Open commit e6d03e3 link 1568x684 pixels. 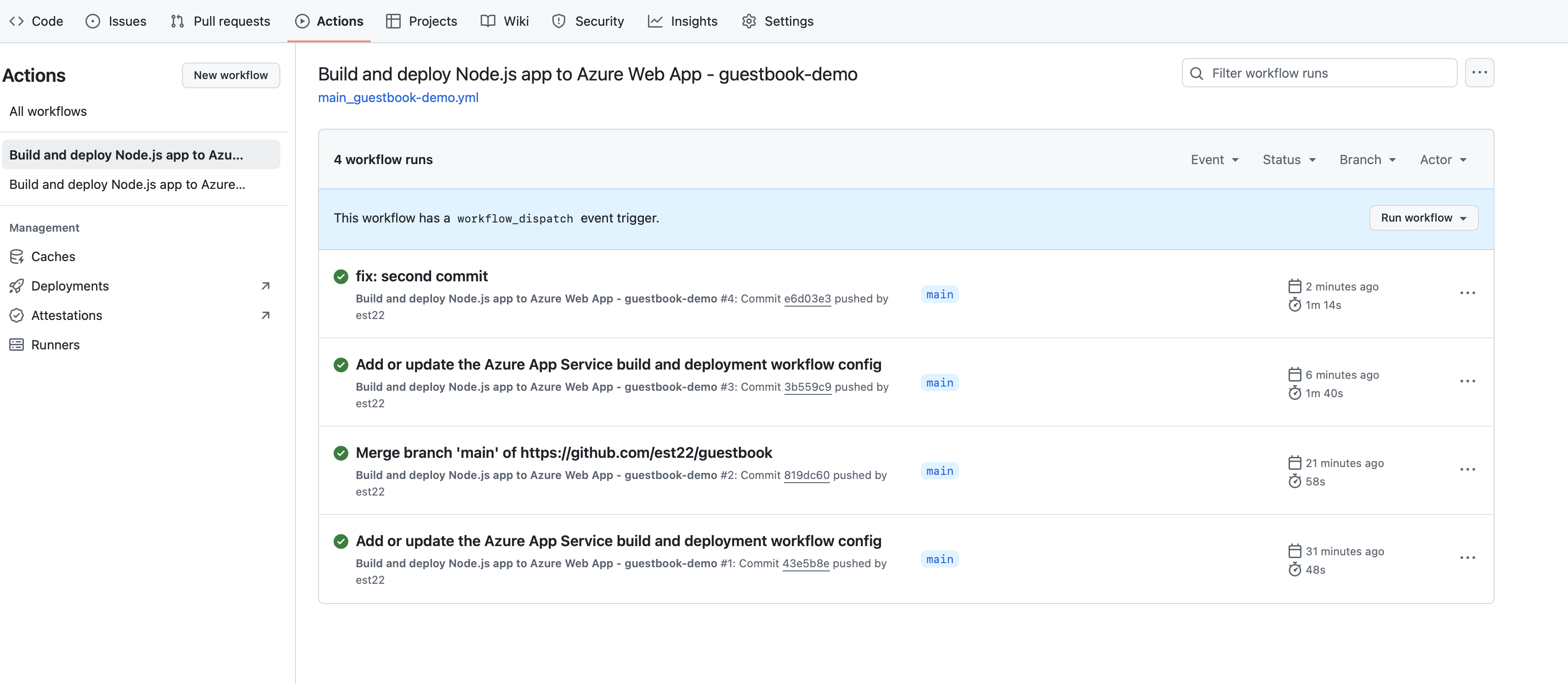[x=807, y=298]
